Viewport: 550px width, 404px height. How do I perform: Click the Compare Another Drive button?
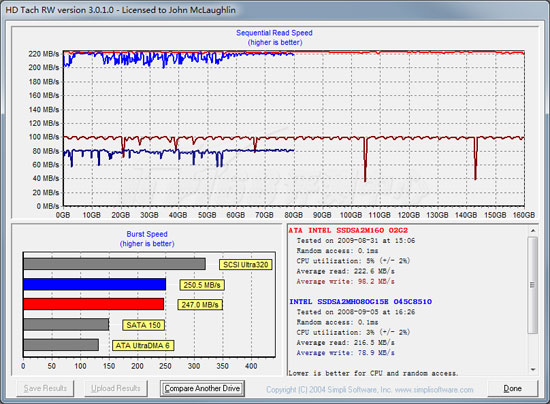[x=202, y=388]
